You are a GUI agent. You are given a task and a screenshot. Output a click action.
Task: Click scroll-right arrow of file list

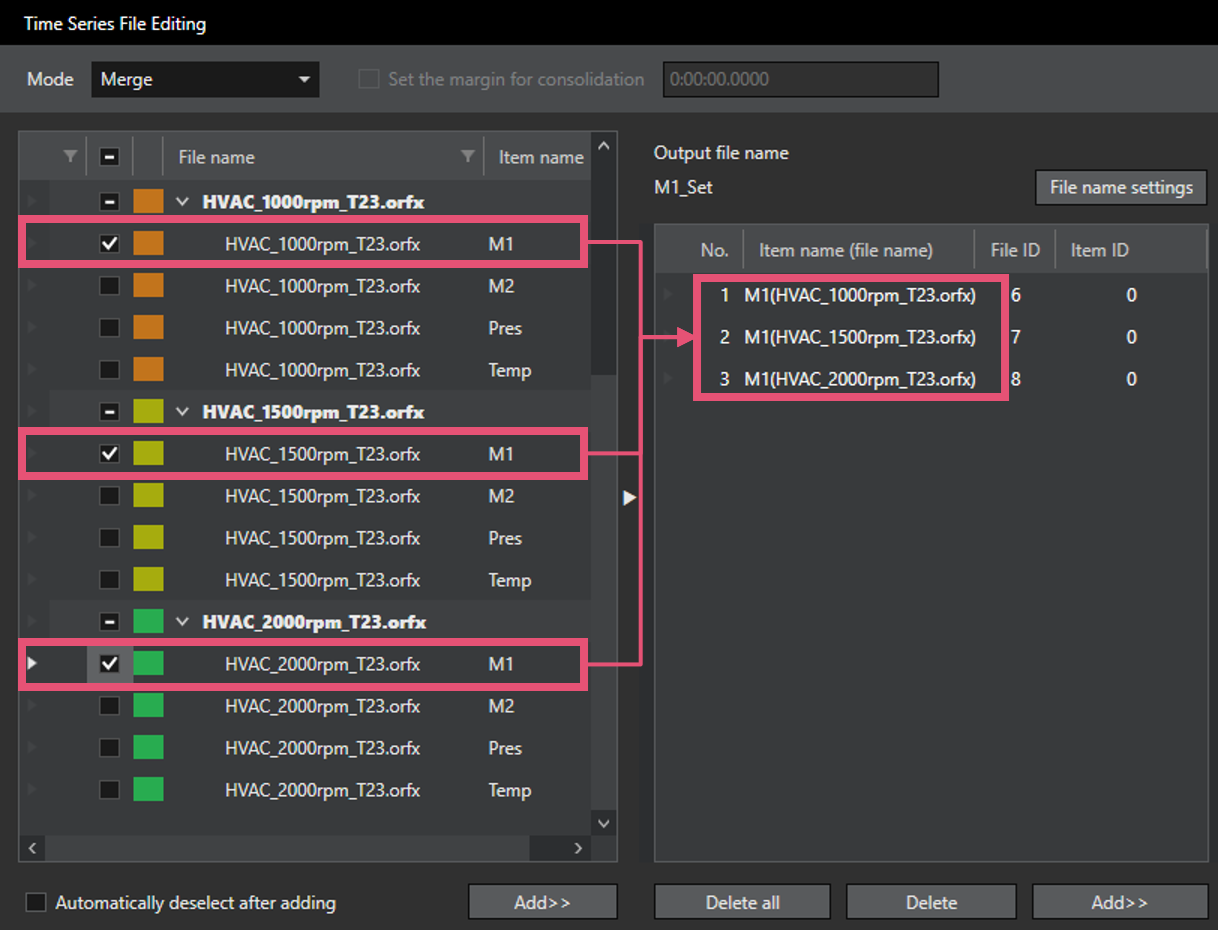coord(578,848)
